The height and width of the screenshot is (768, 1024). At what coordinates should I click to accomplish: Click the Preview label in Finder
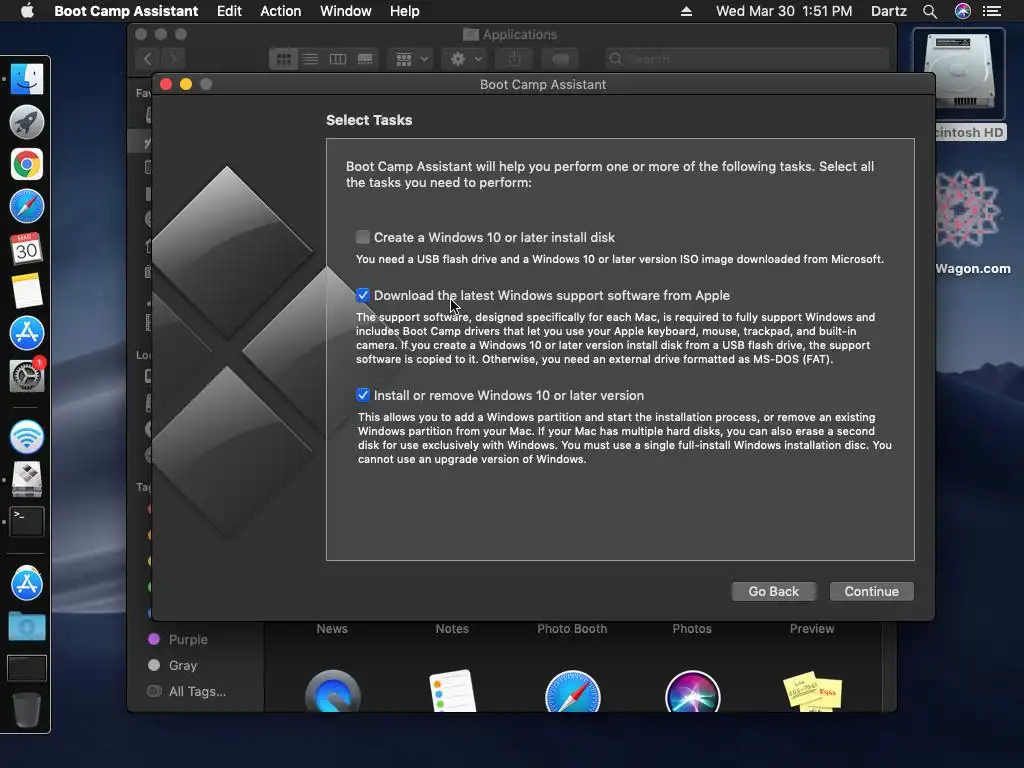click(x=812, y=628)
